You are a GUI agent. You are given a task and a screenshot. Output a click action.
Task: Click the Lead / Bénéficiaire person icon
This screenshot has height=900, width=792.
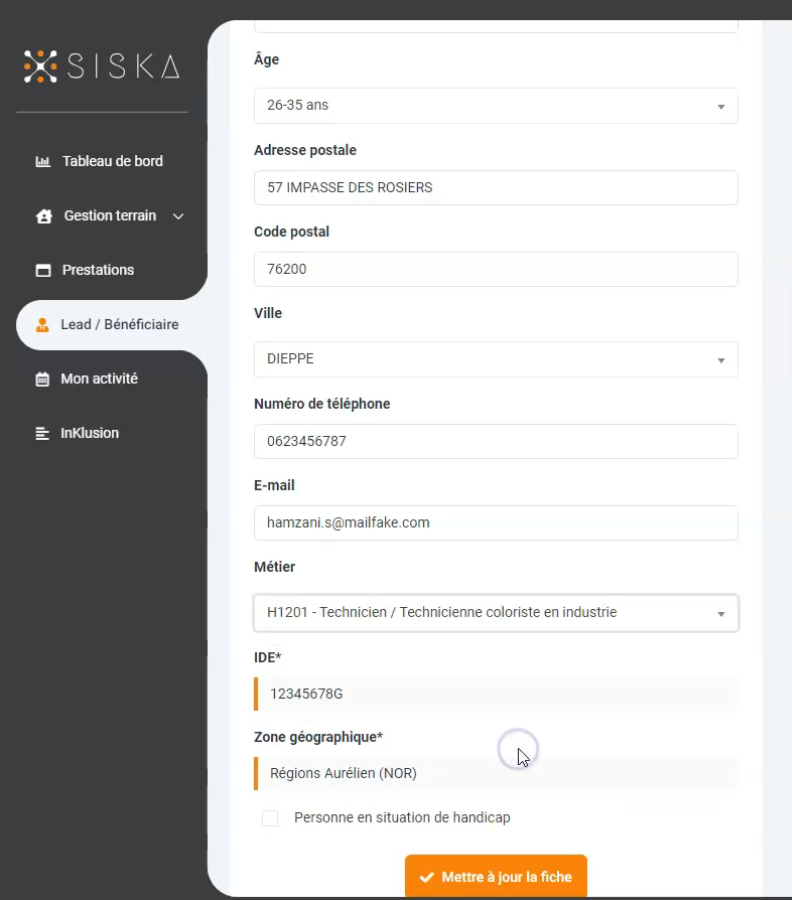(42, 325)
